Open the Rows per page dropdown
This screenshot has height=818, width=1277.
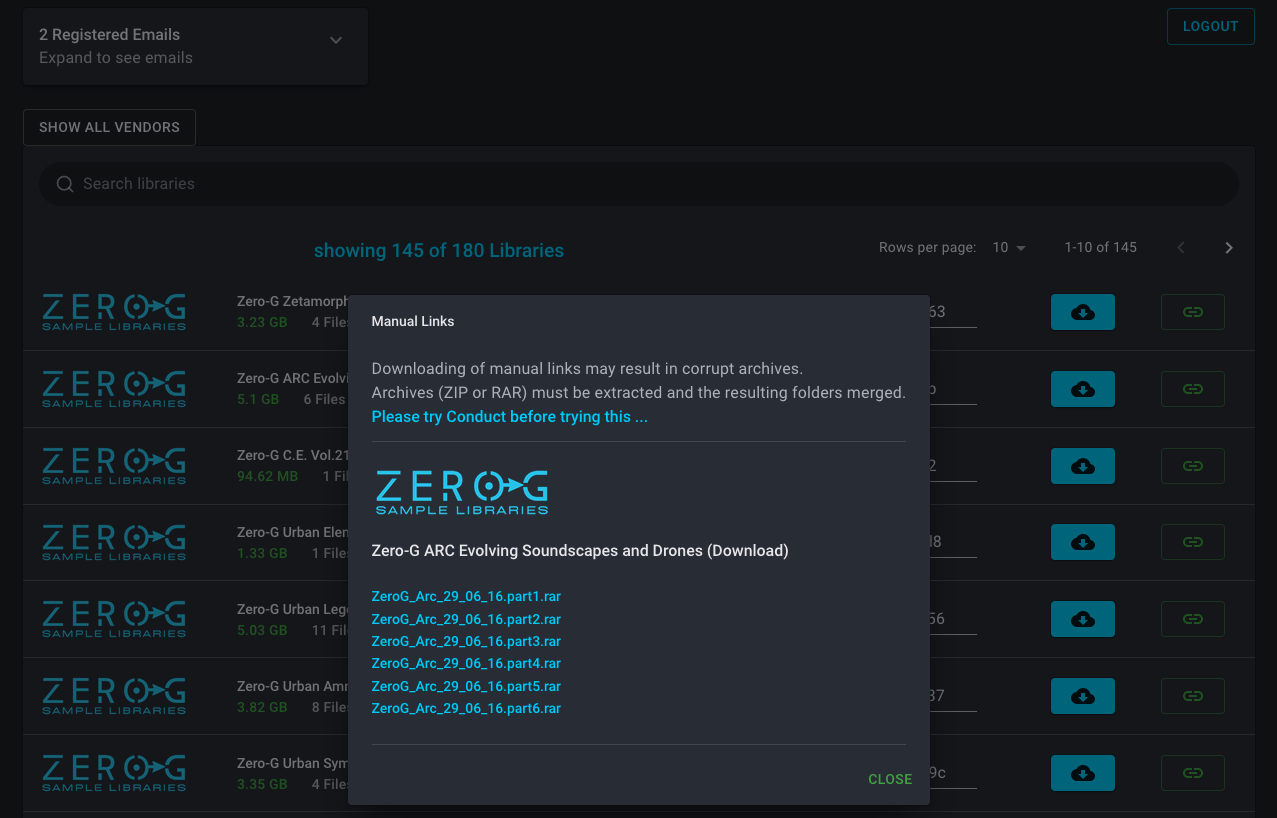(x=1009, y=248)
